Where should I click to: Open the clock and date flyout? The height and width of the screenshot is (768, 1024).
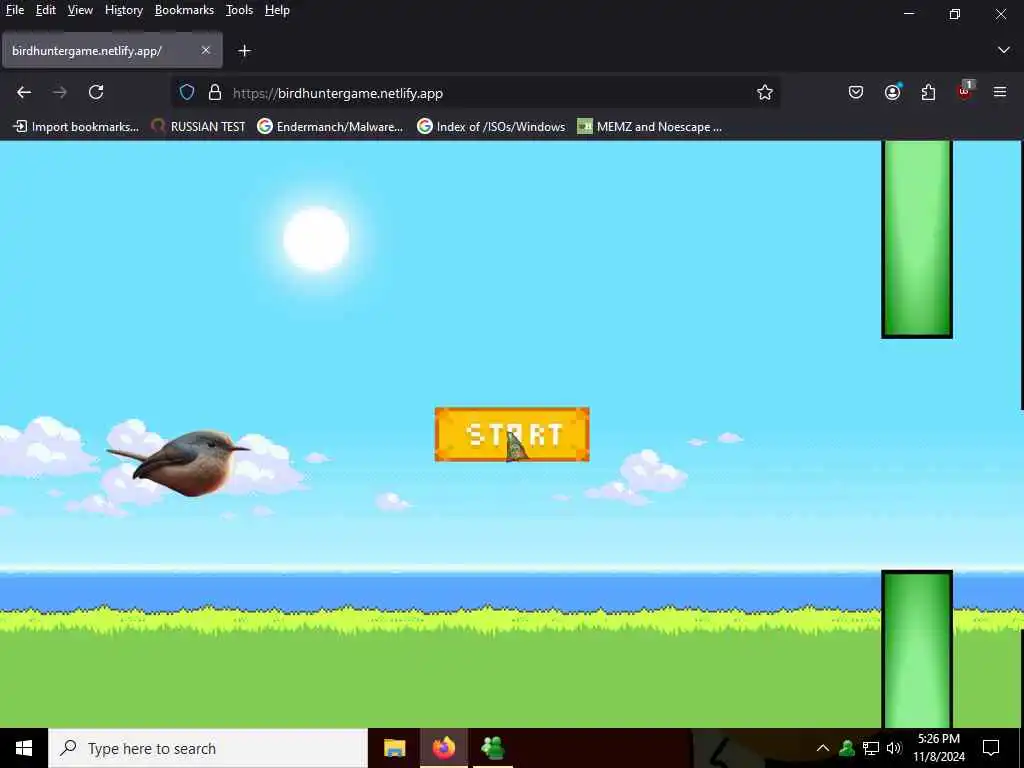click(x=938, y=748)
